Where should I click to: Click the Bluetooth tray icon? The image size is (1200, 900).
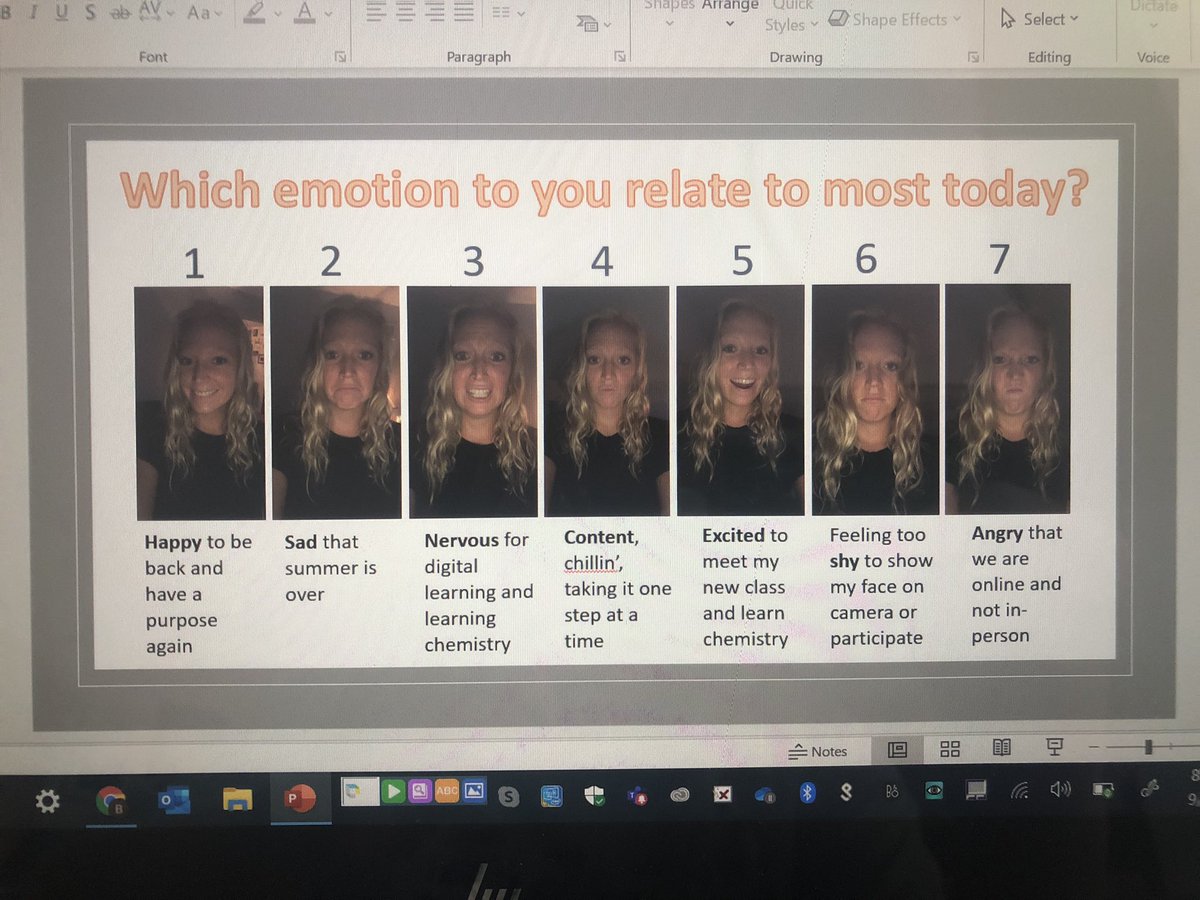click(x=809, y=793)
